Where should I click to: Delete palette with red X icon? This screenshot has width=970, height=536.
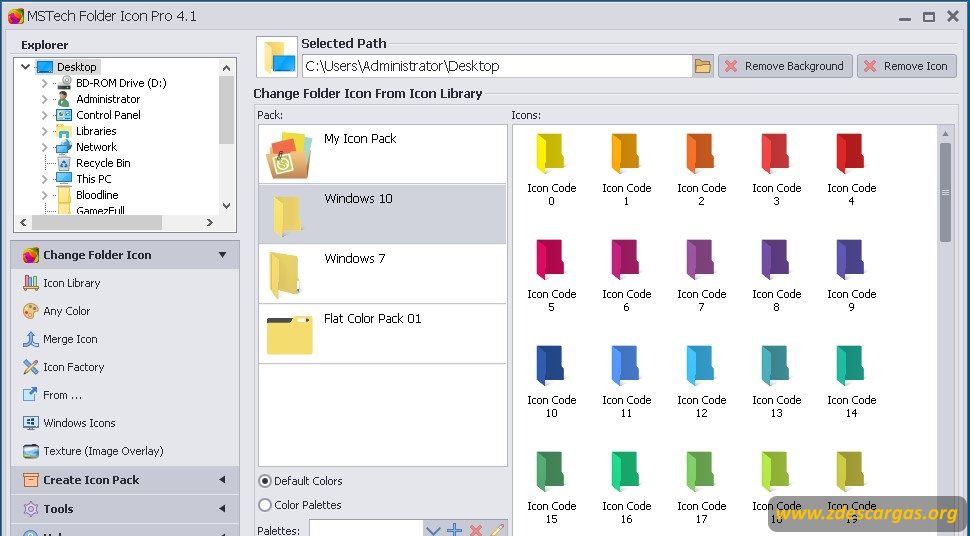(x=476, y=530)
